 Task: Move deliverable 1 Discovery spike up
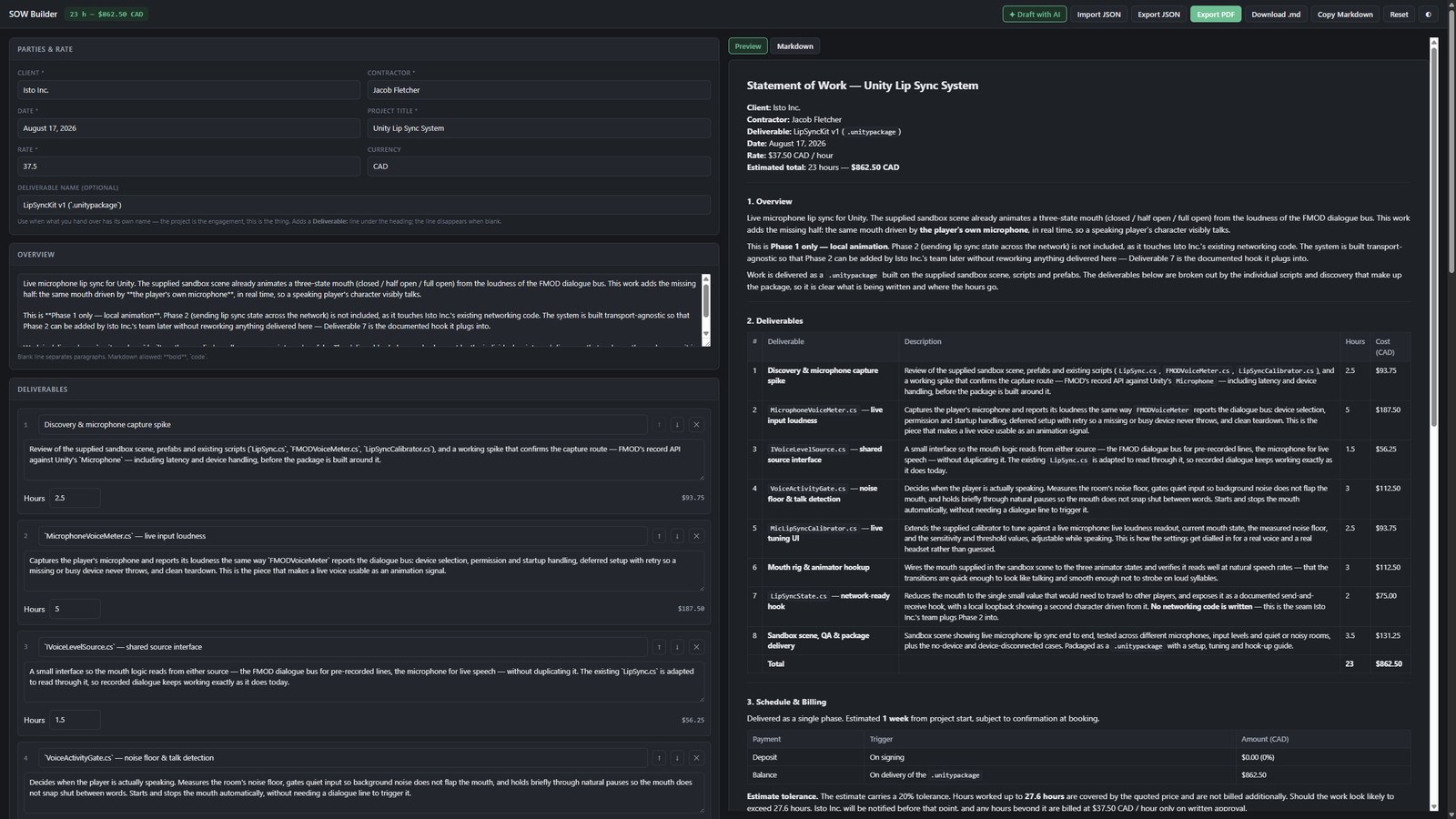point(659,425)
